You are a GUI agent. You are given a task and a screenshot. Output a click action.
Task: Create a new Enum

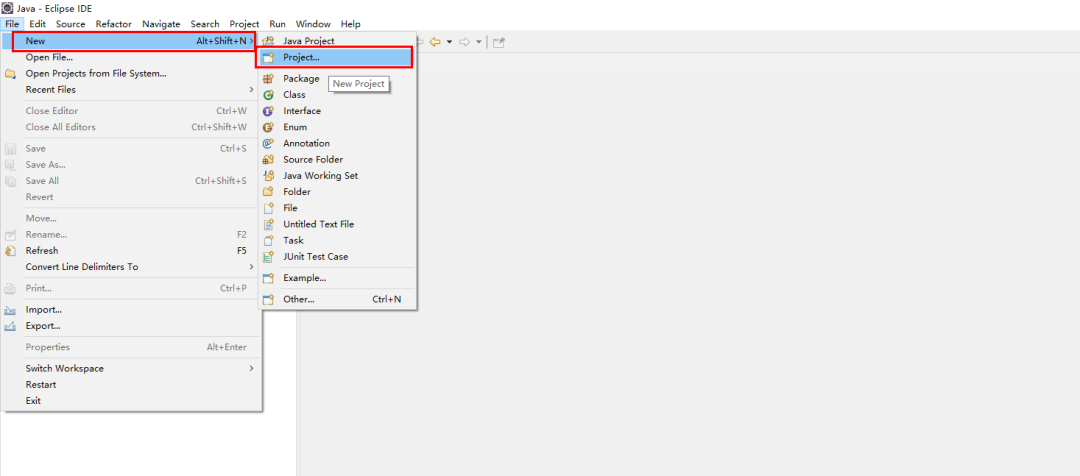pos(337,127)
